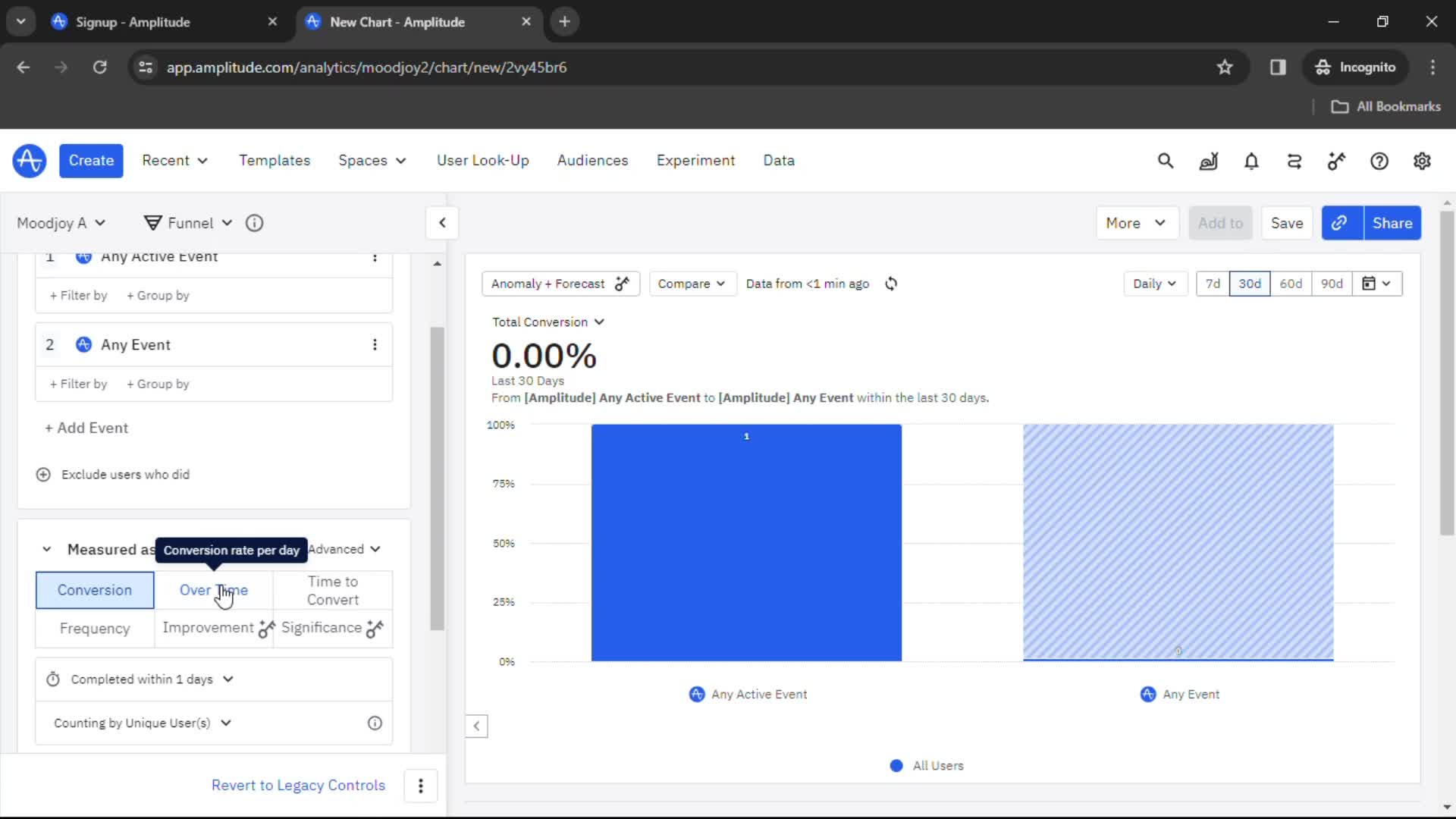This screenshot has width=1456, height=819.
Task: Toggle the Conversion measurement tab
Action: [95, 590]
